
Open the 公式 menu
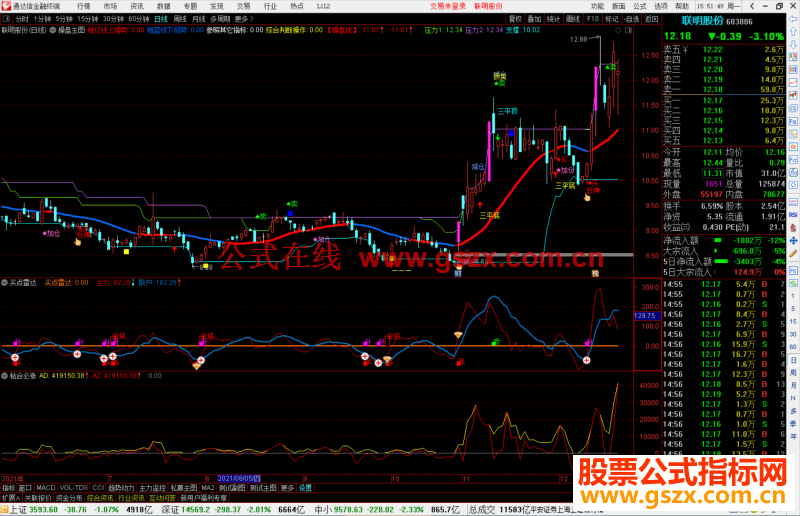click(640, 6)
